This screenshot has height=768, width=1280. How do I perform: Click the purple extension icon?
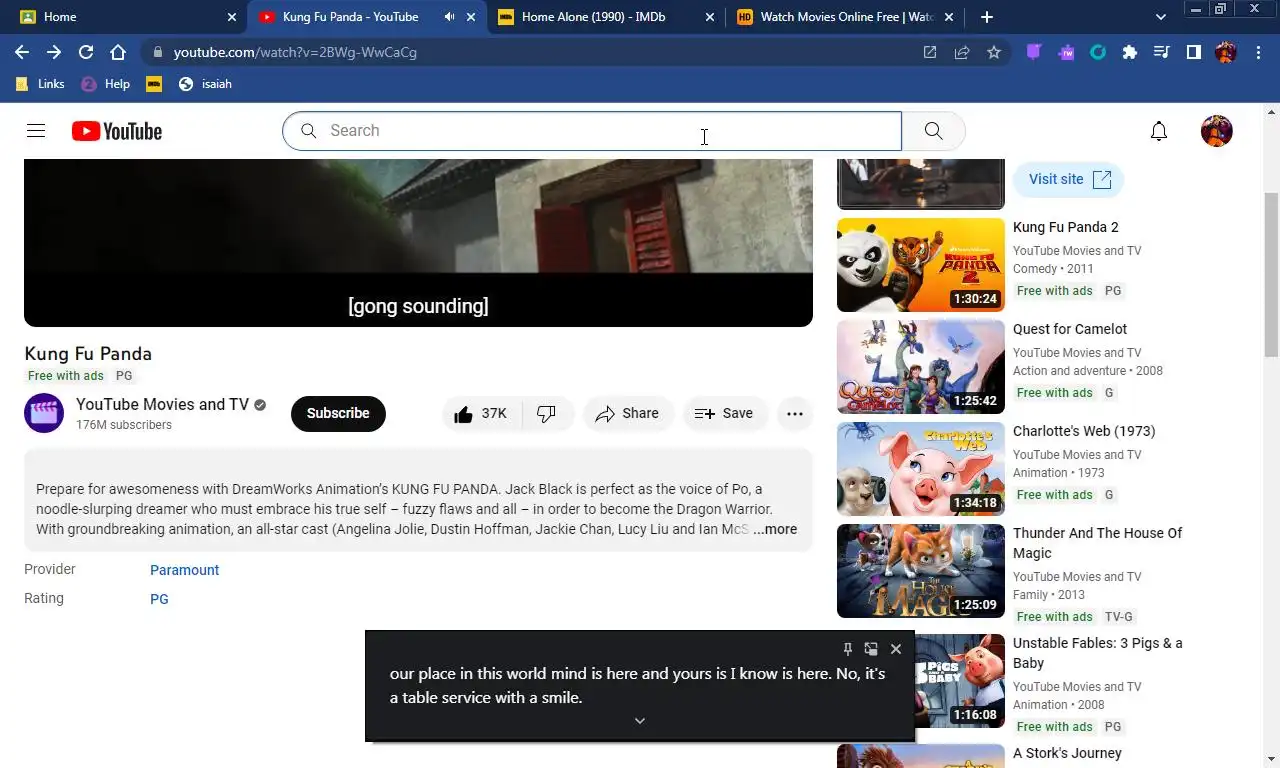click(x=1034, y=52)
